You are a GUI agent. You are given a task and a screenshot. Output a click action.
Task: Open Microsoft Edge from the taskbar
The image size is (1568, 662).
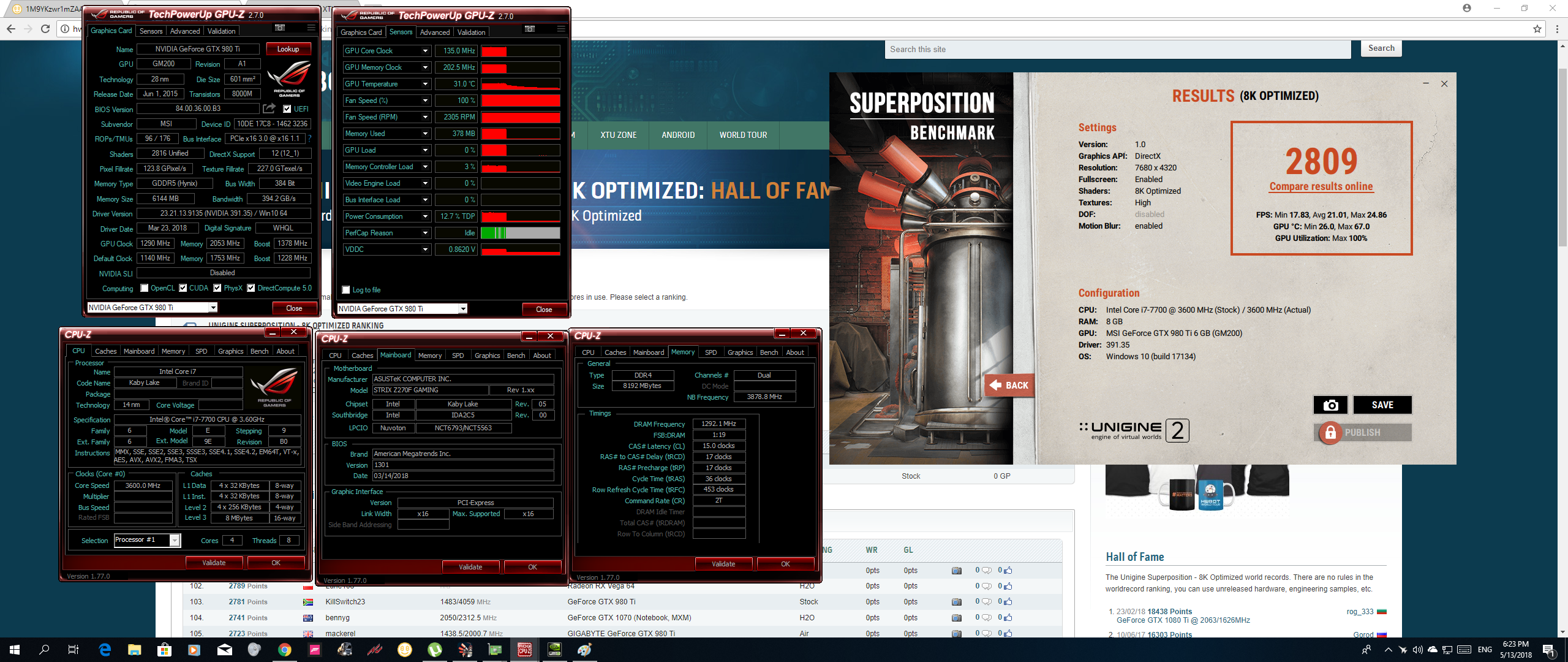pos(105,650)
